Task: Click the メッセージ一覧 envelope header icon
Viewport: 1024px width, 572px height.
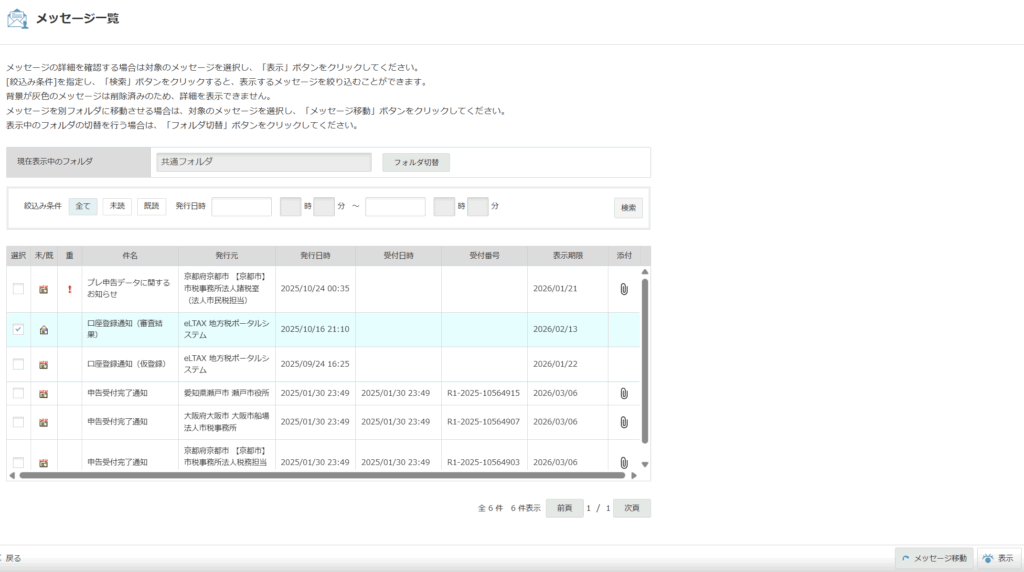Action: [x=17, y=18]
